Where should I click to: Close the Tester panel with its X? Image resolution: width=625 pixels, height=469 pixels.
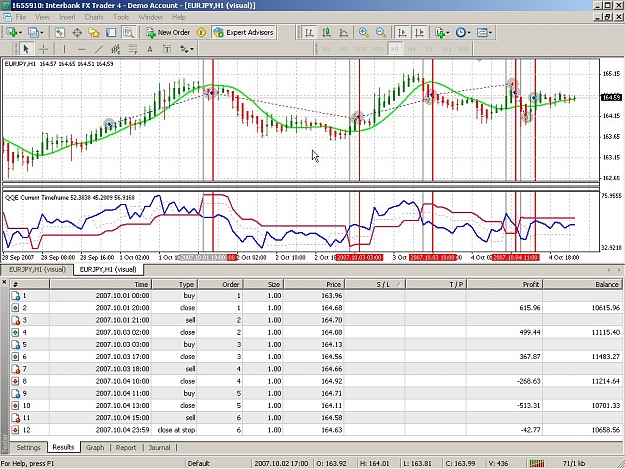click(4, 282)
